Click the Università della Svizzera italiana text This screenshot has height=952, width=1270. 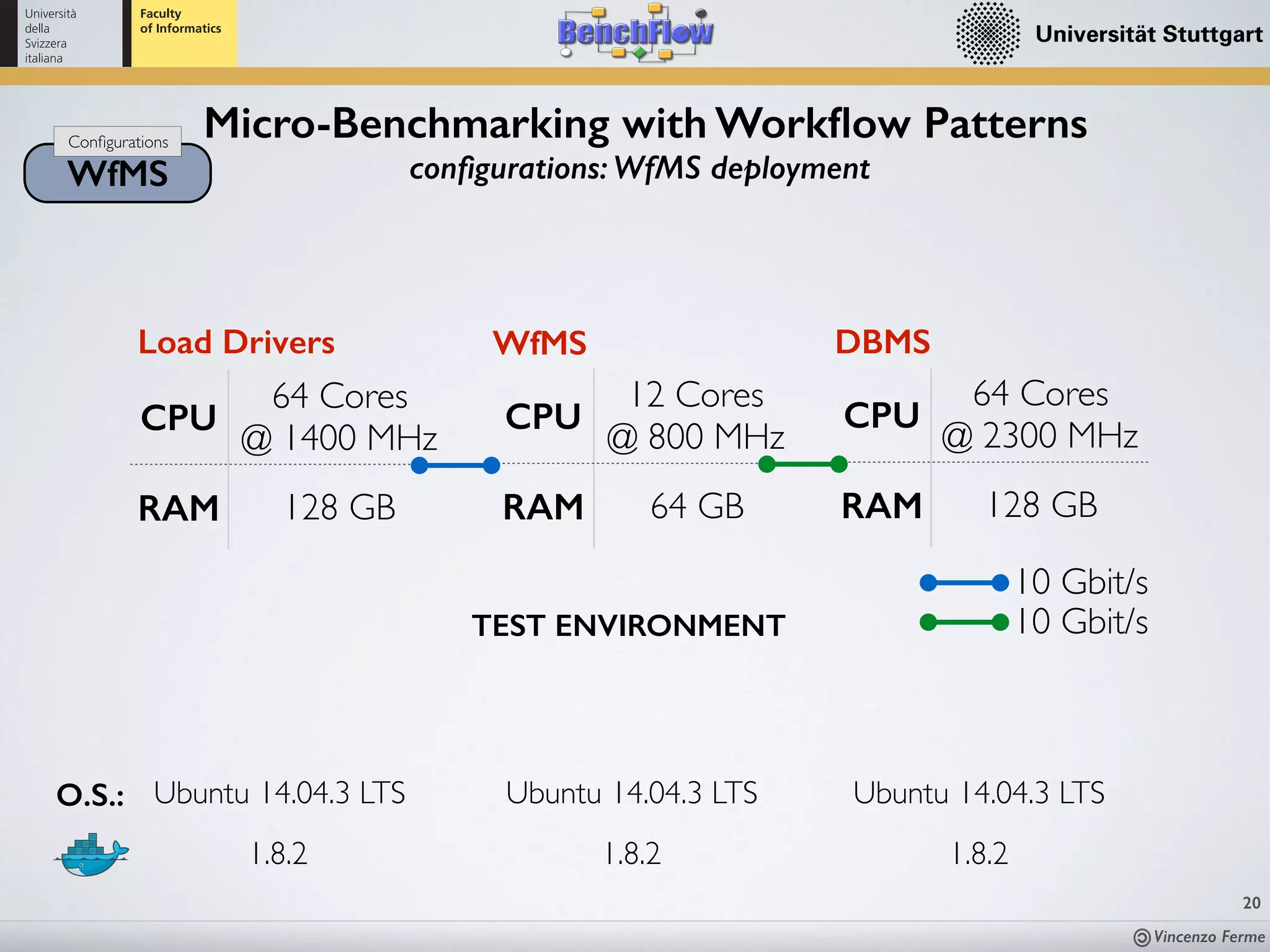[x=50, y=36]
